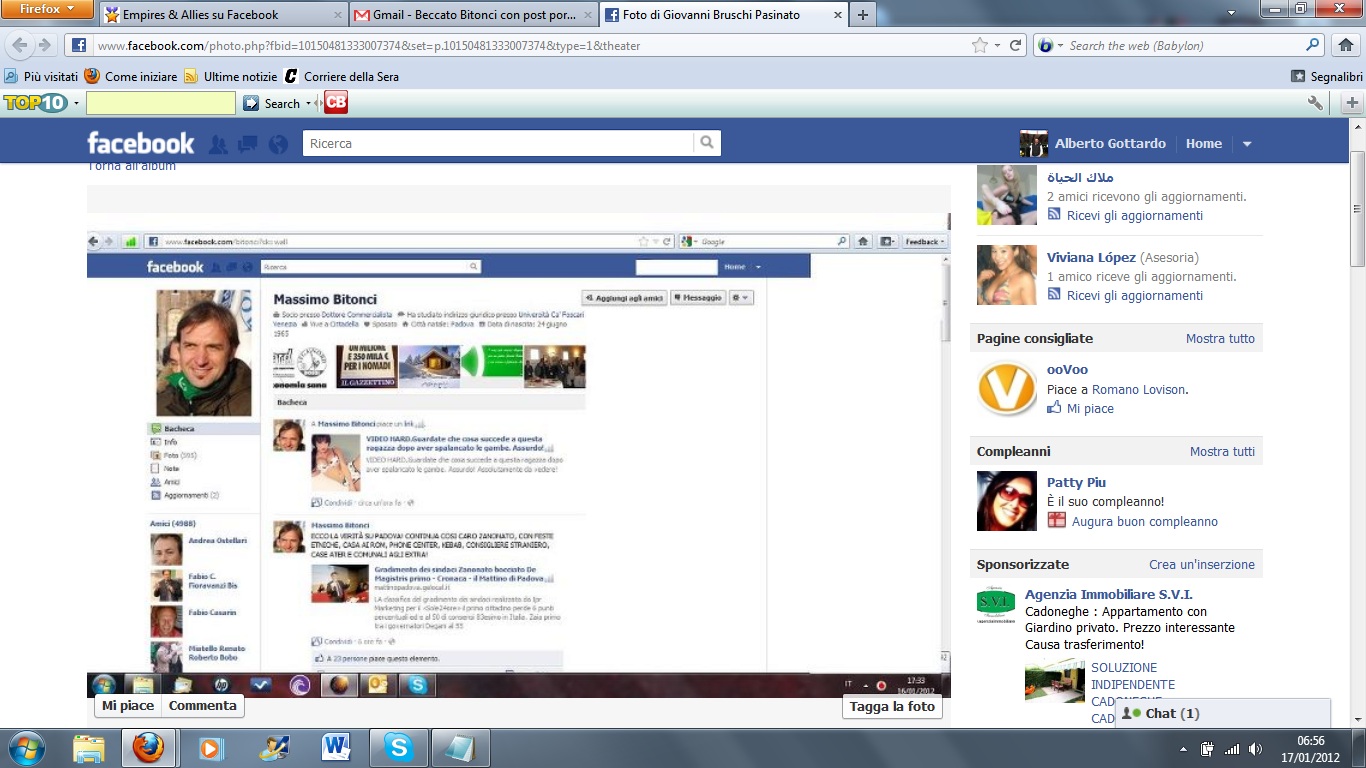1366x768 pixels.
Task: Click Tagga la foto button
Action: (x=892, y=707)
